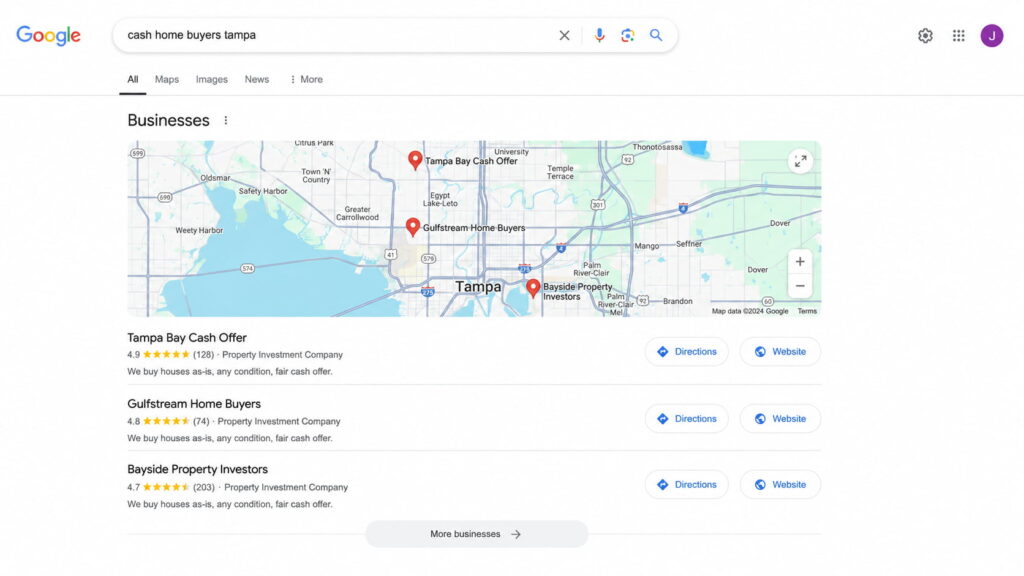Click the Brandon label on the map
This screenshot has width=1024, height=576.
(x=677, y=301)
